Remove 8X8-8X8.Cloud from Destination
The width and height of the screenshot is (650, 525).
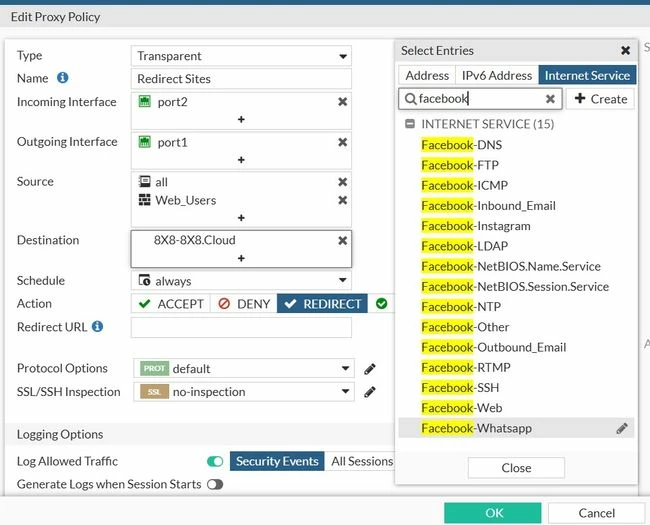click(342, 241)
